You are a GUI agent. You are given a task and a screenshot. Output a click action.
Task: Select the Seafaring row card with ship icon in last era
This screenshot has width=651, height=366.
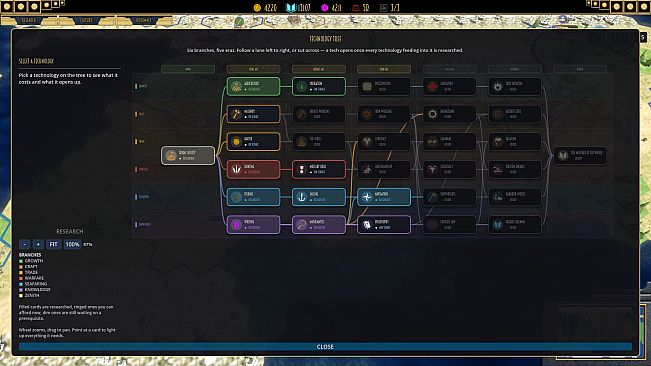[x=515, y=197]
